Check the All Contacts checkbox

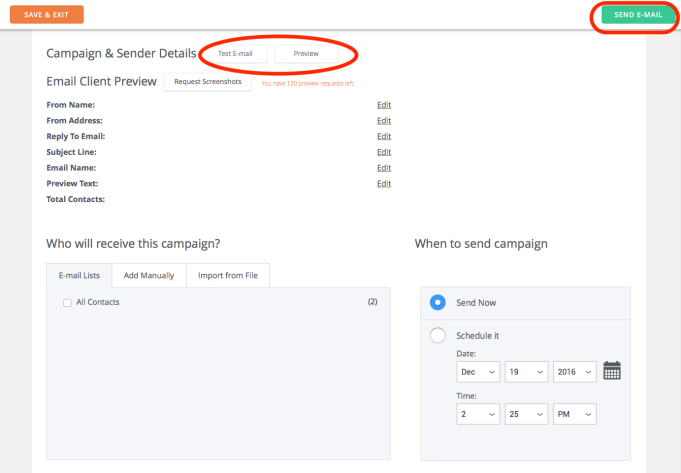point(67,302)
